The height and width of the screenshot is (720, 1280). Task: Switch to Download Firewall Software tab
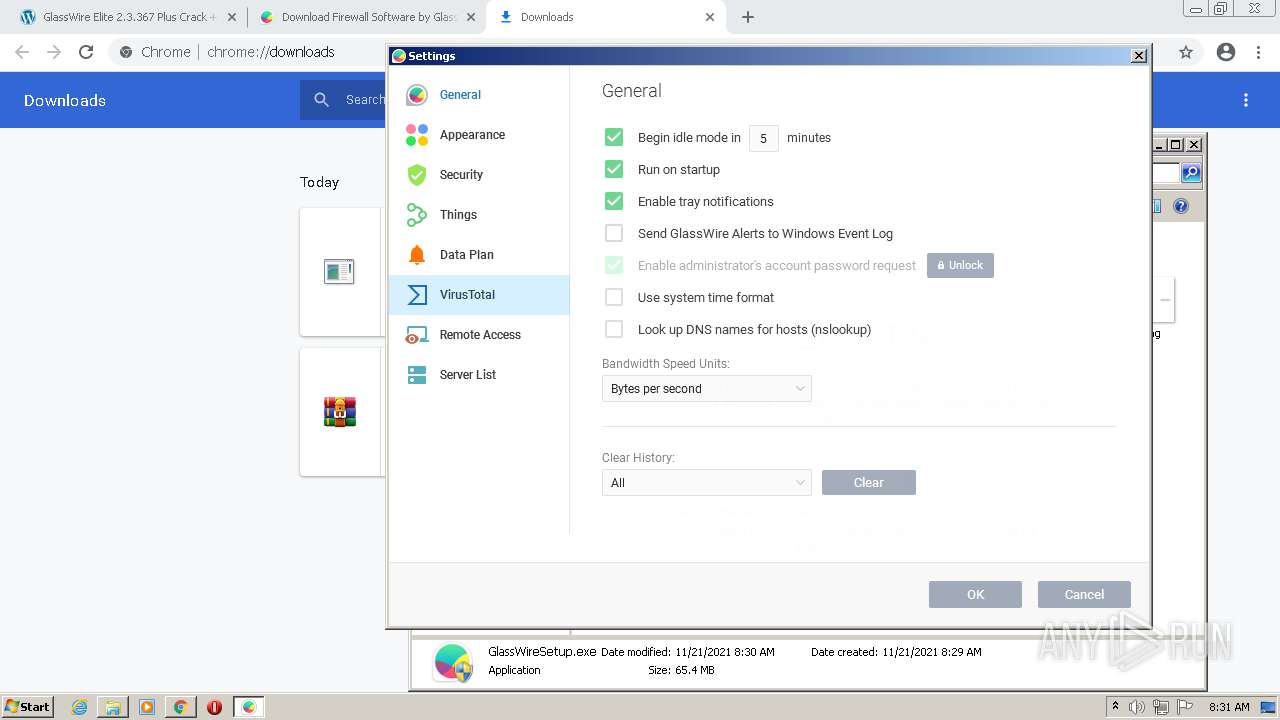(x=367, y=17)
